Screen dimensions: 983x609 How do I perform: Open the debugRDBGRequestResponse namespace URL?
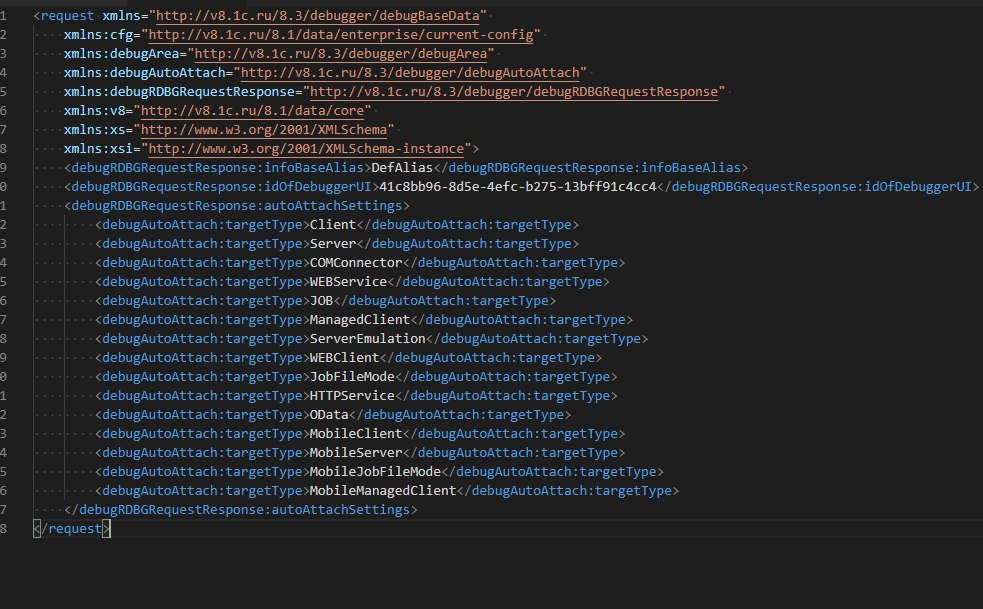click(x=514, y=92)
